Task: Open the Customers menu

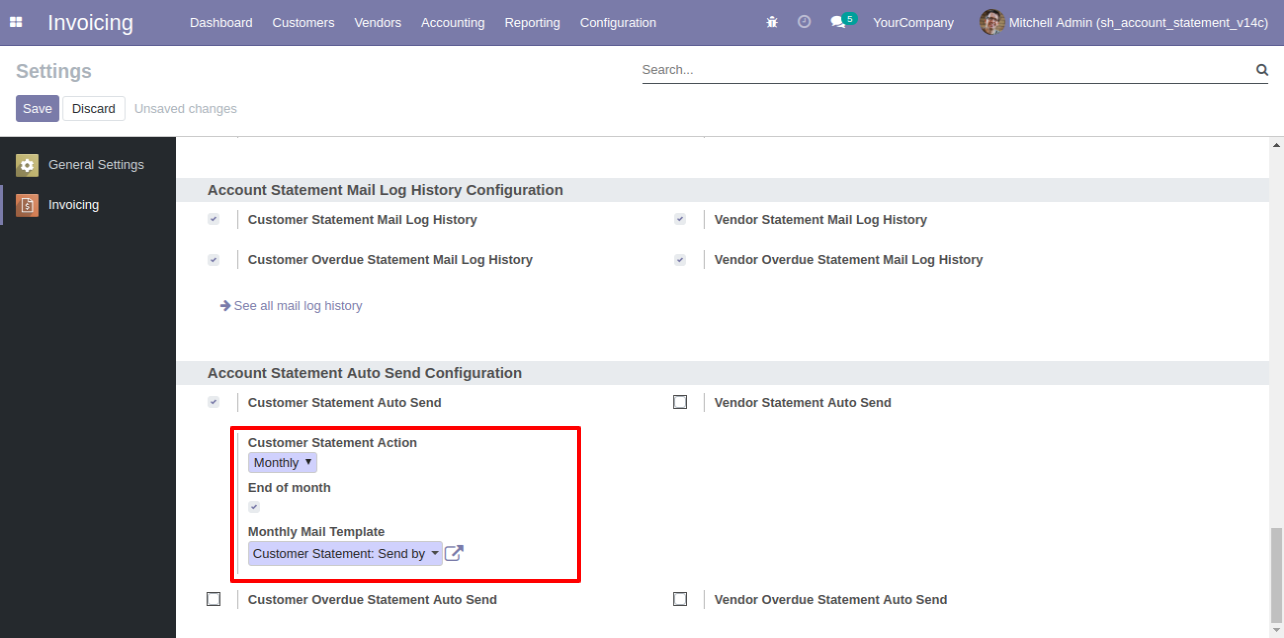Action: 303,22
